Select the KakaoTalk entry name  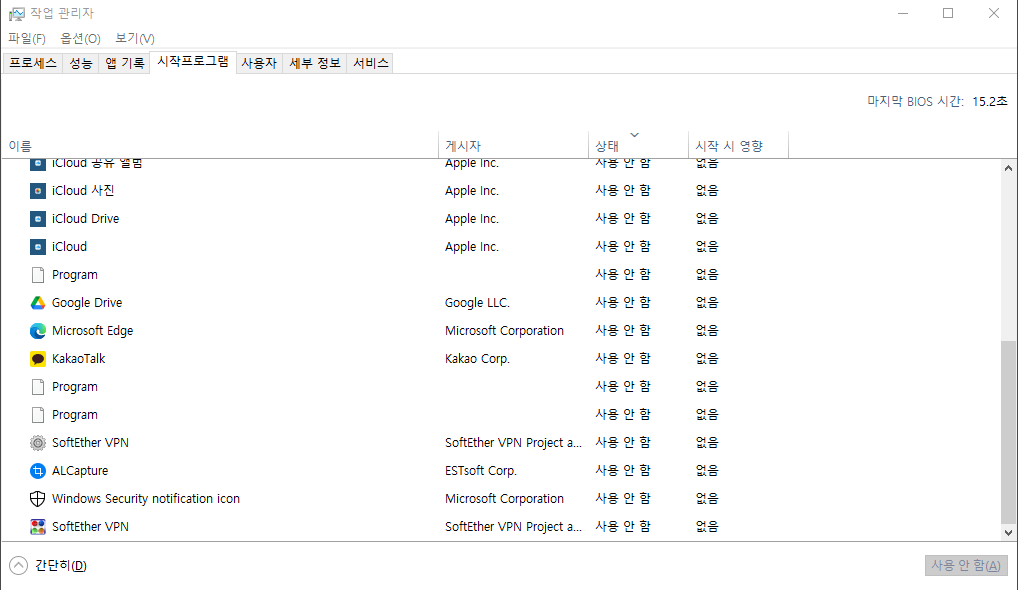click(79, 359)
